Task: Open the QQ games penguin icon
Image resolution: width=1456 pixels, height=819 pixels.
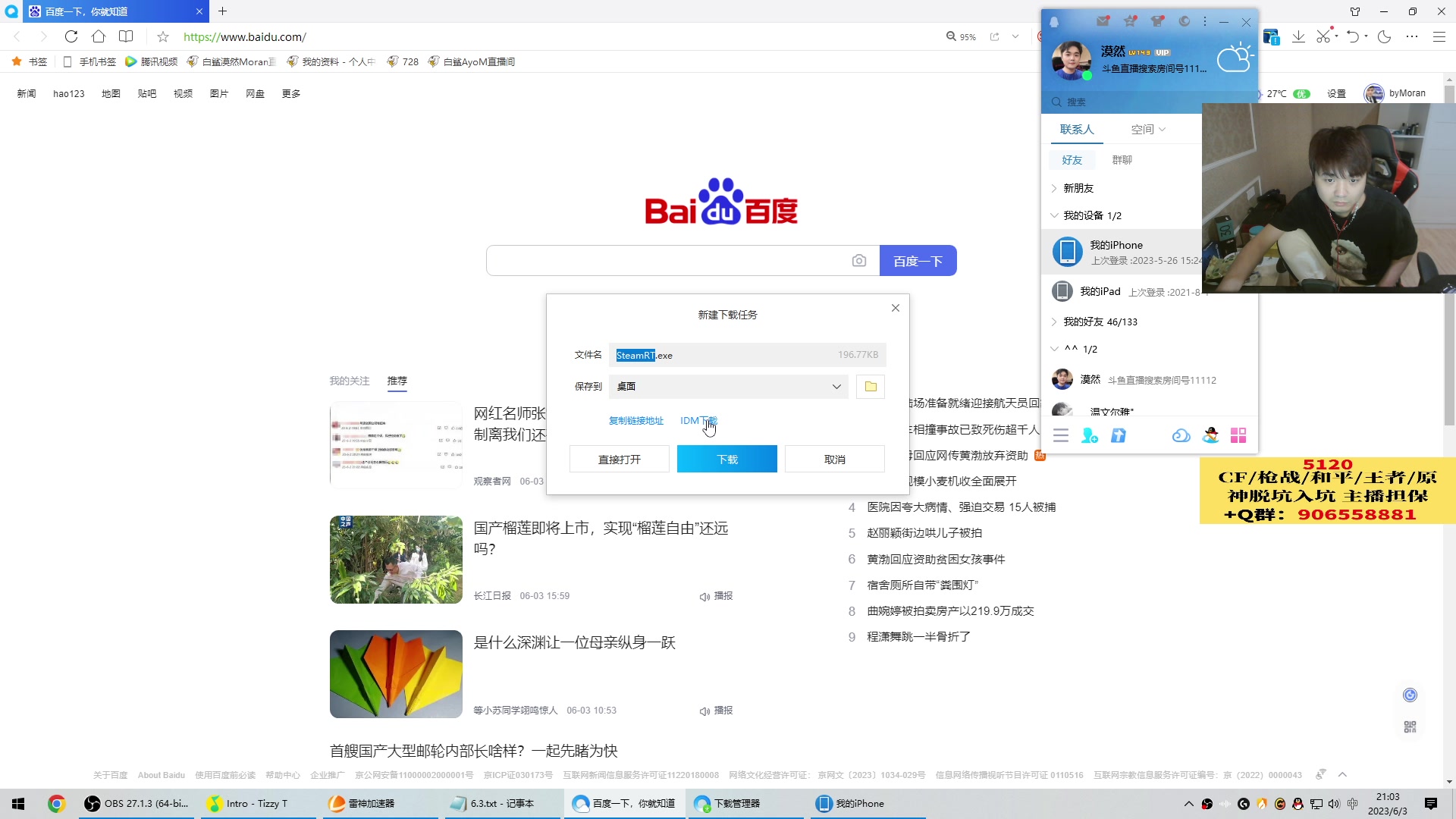Action: point(1210,435)
